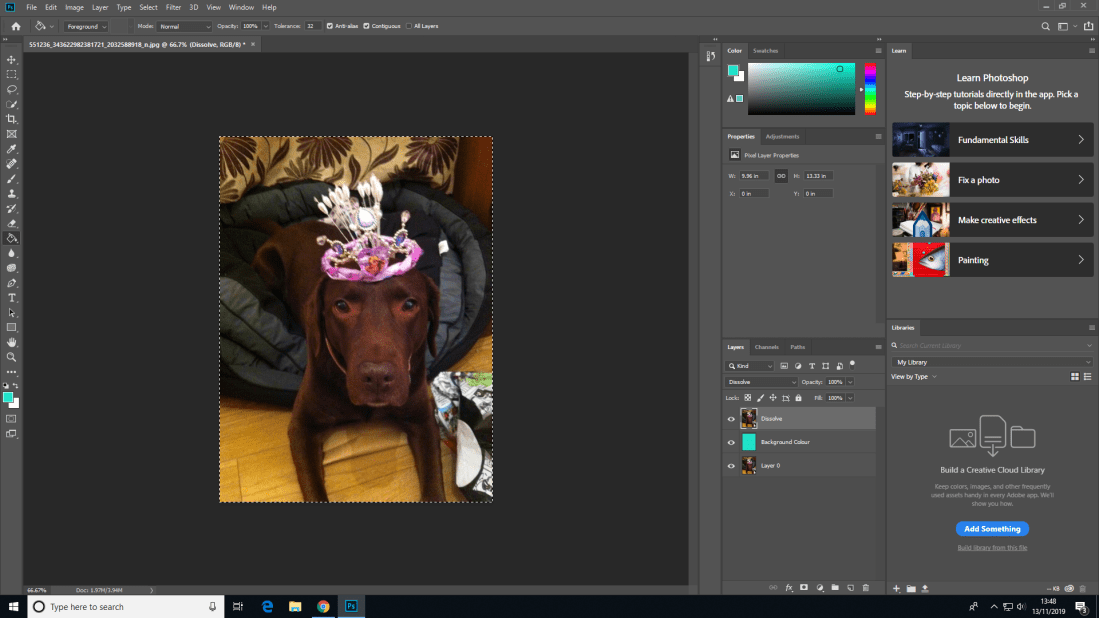This screenshot has height=618, width=1099.
Task: Uncheck the Anti-alias checkbox
Action: (330, 26)
